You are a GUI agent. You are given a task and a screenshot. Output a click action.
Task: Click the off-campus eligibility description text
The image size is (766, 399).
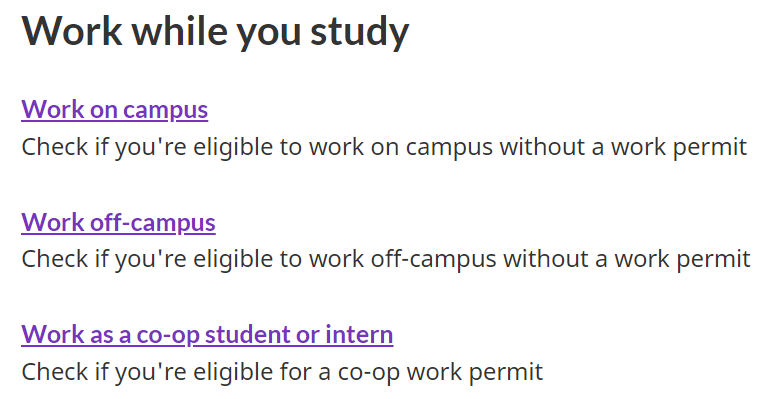tap(386, 260)
